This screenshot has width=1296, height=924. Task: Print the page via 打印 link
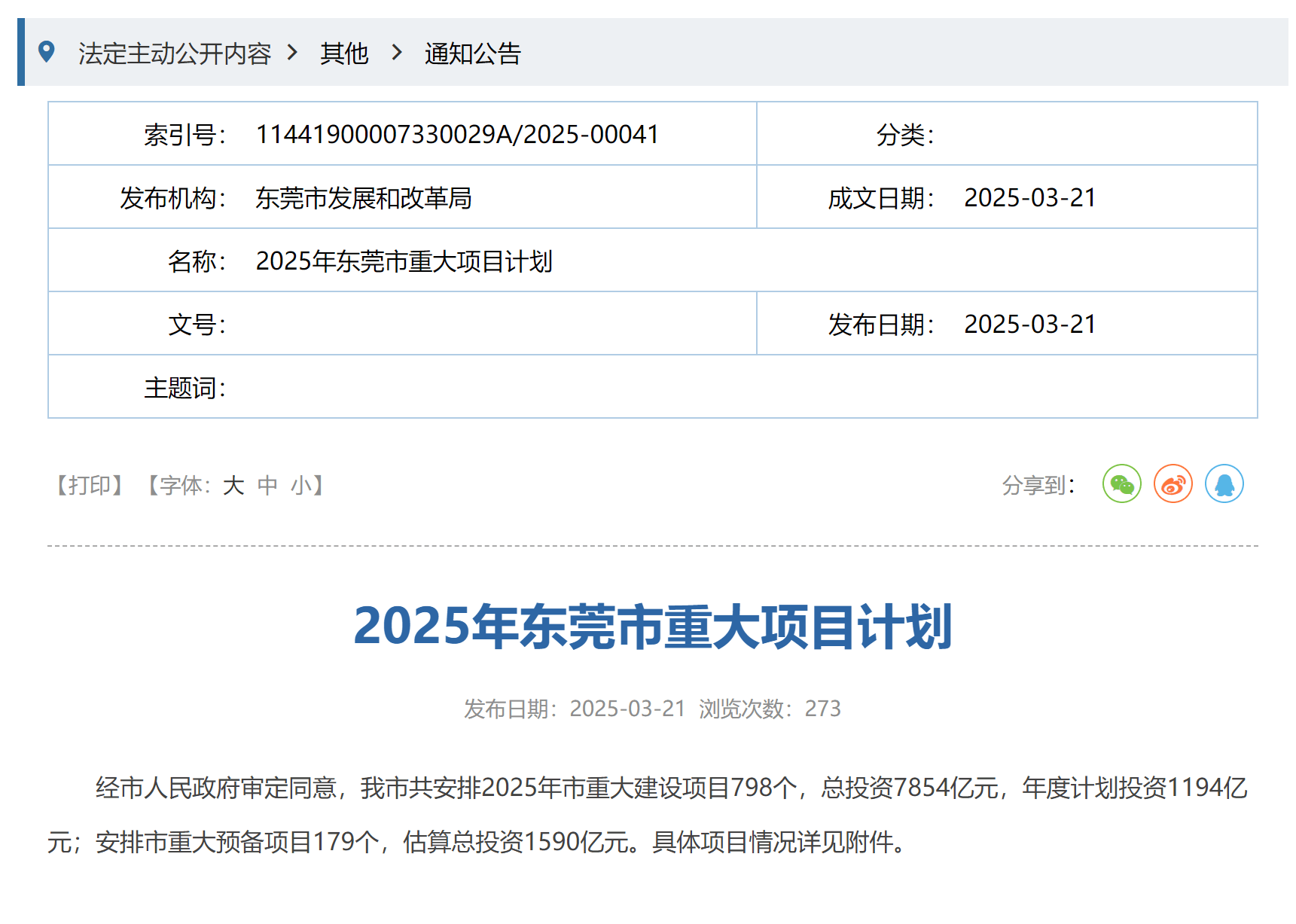[90, 485]
